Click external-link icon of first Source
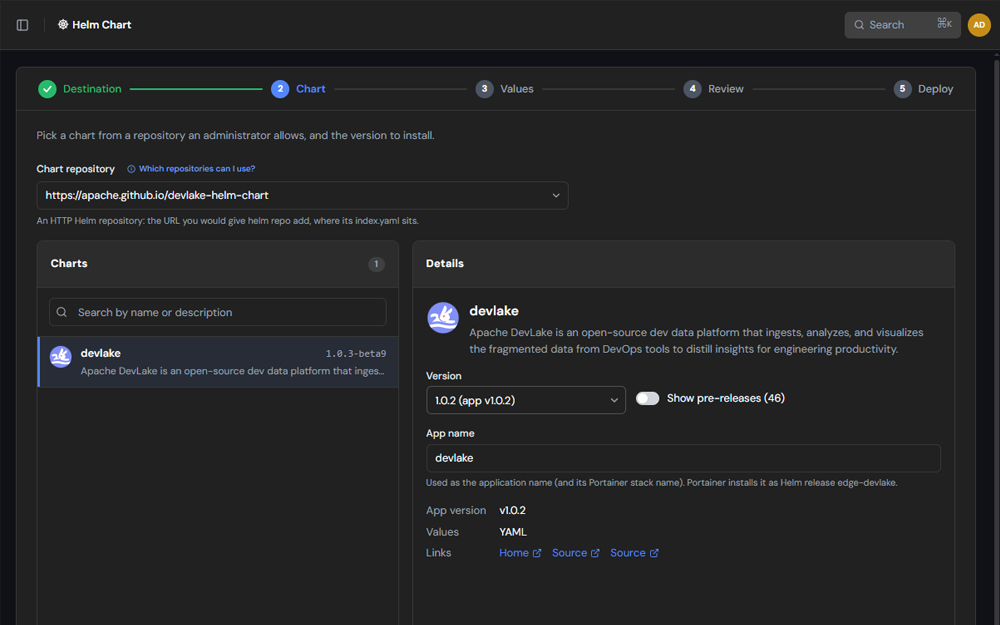The height and width of the screenshot is (625, 1000). pyautogui.click(x=595, y=554)
